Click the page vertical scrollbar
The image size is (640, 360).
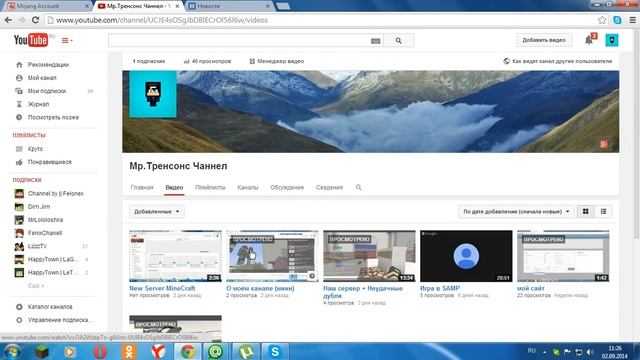[x=636, y=133]
